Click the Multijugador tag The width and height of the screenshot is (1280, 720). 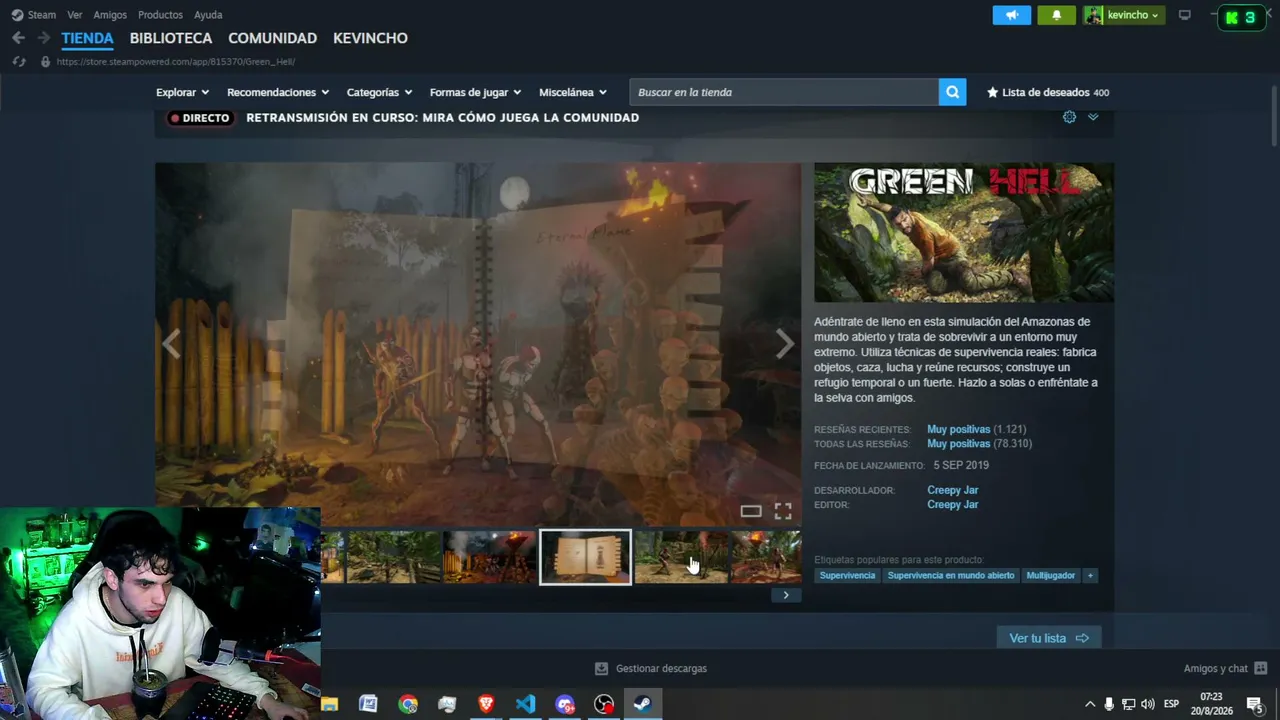click(1051, 575)
